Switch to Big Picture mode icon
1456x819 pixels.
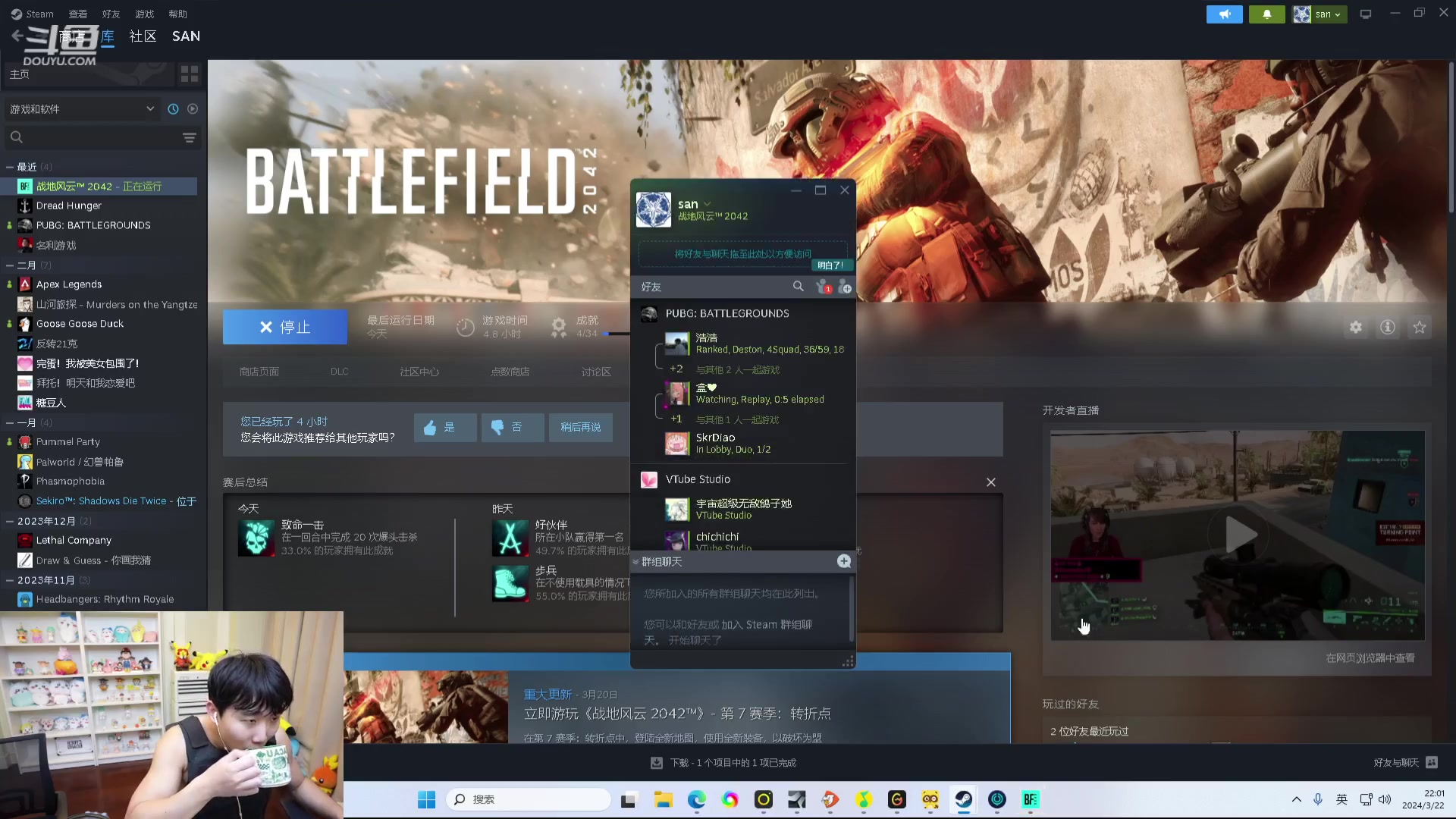(x=1366, y=14)
